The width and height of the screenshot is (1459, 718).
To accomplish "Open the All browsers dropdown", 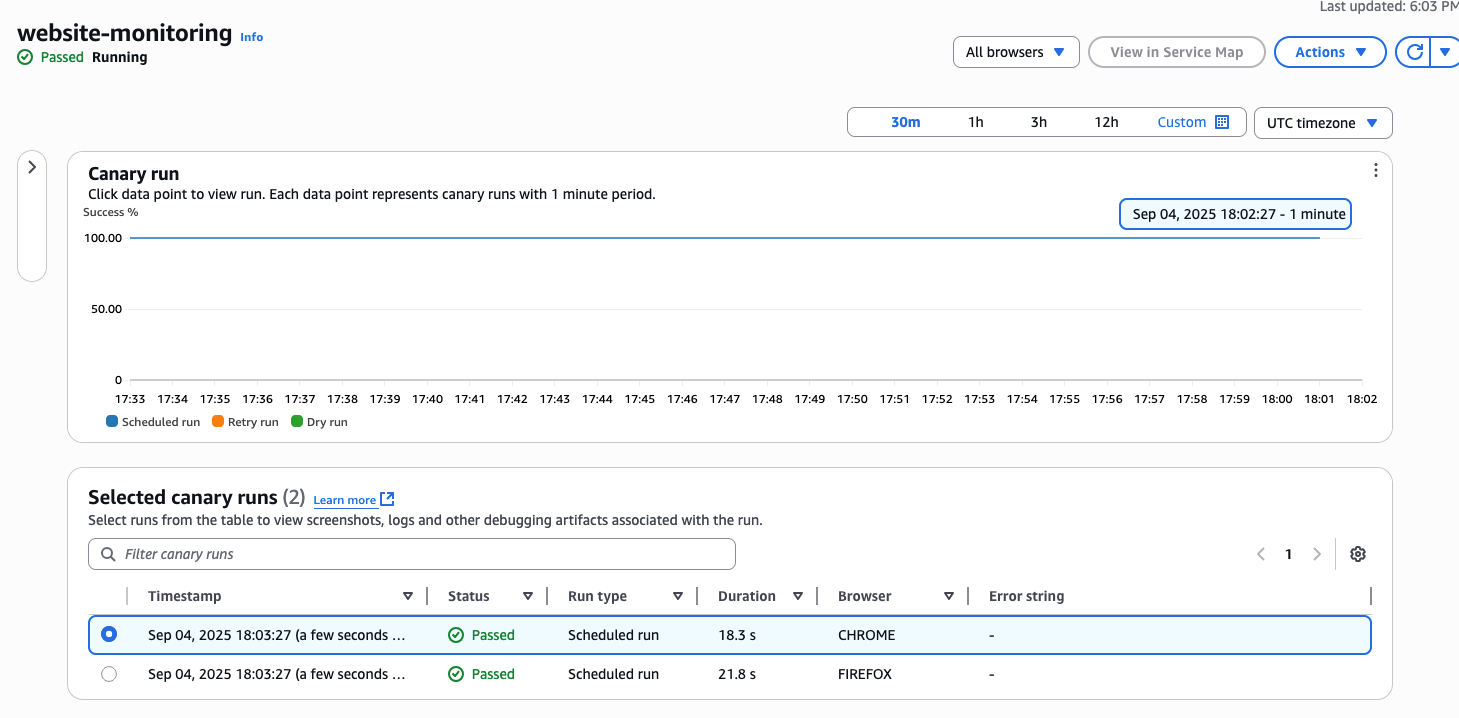I will (1015, 52).
